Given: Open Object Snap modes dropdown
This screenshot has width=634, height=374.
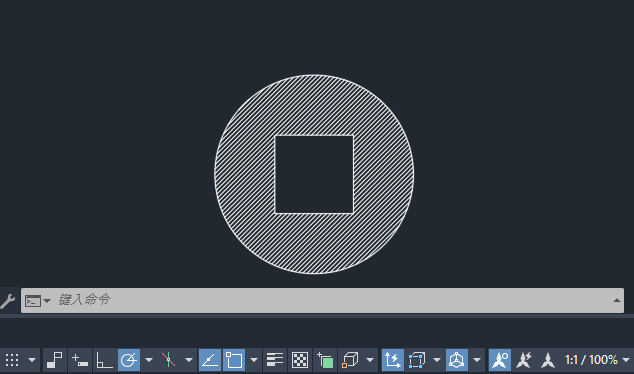Looking at the screenshot, I should pos(254,360).
